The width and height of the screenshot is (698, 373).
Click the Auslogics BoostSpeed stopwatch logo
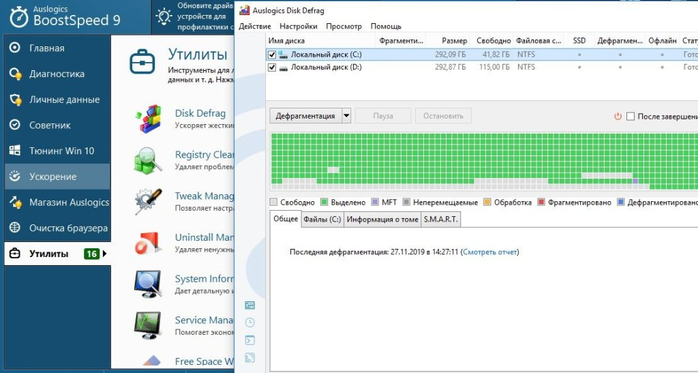19,16
